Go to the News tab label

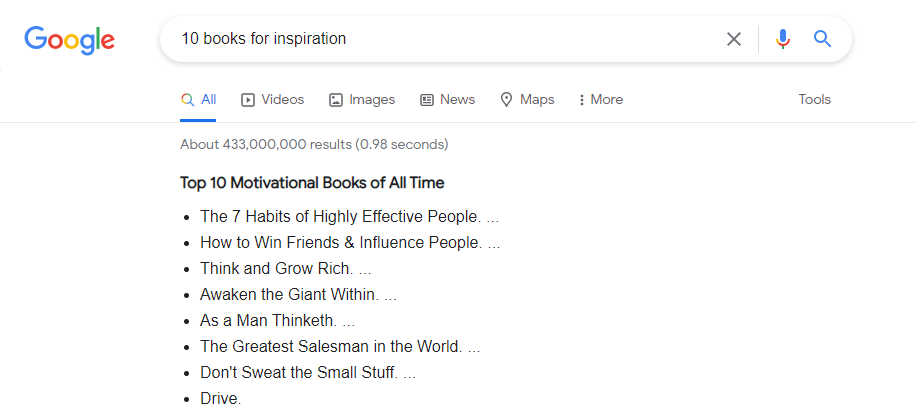click(x=457, y=100)
